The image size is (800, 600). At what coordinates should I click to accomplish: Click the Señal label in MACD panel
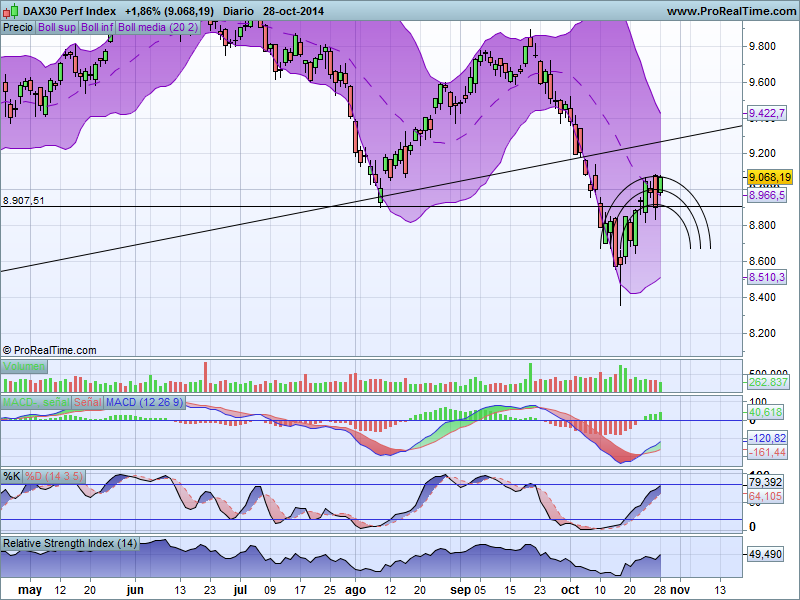coord(87,402)
